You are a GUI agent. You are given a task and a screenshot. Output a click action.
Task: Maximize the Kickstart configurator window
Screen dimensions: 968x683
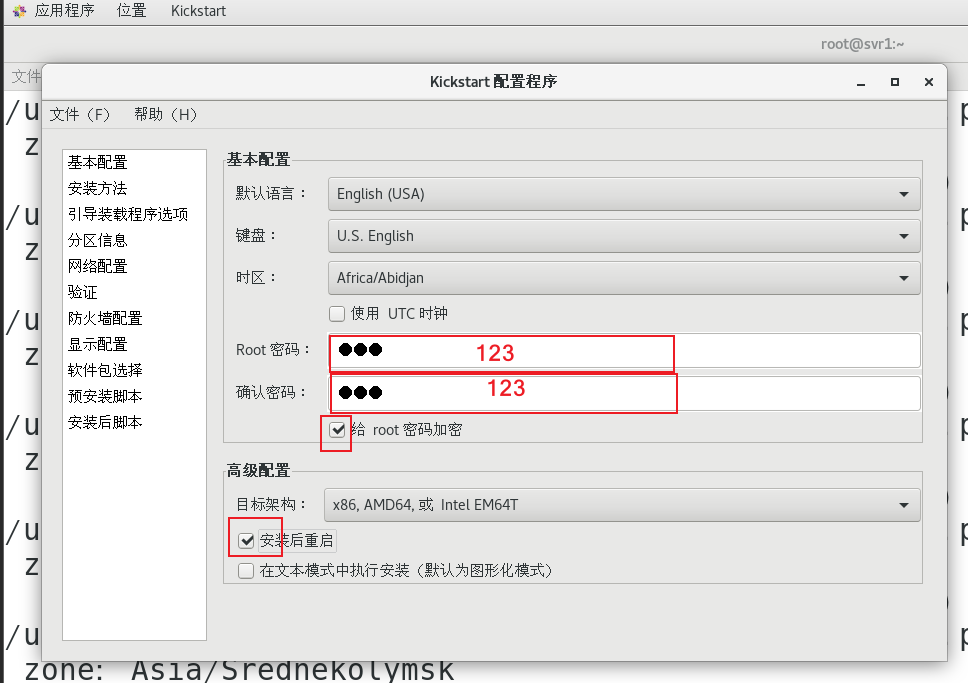[x=895, y=82]
